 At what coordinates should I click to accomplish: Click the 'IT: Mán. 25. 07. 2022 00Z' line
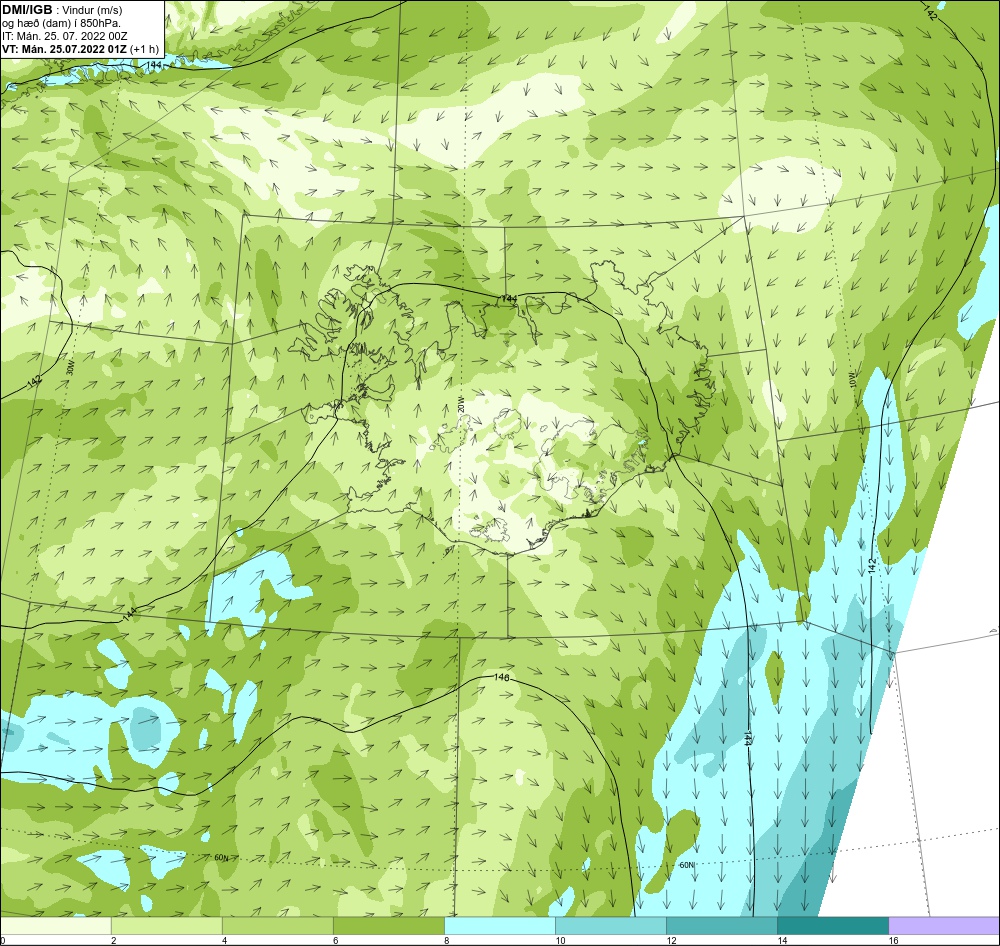pos(64,36)
